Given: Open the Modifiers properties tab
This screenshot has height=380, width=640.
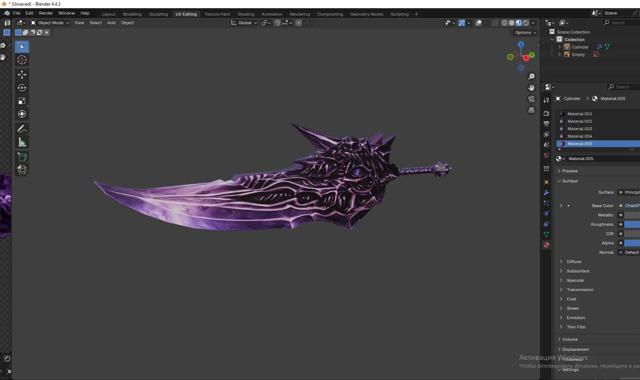Looking at the screenshot, I should tap(547, 193).
